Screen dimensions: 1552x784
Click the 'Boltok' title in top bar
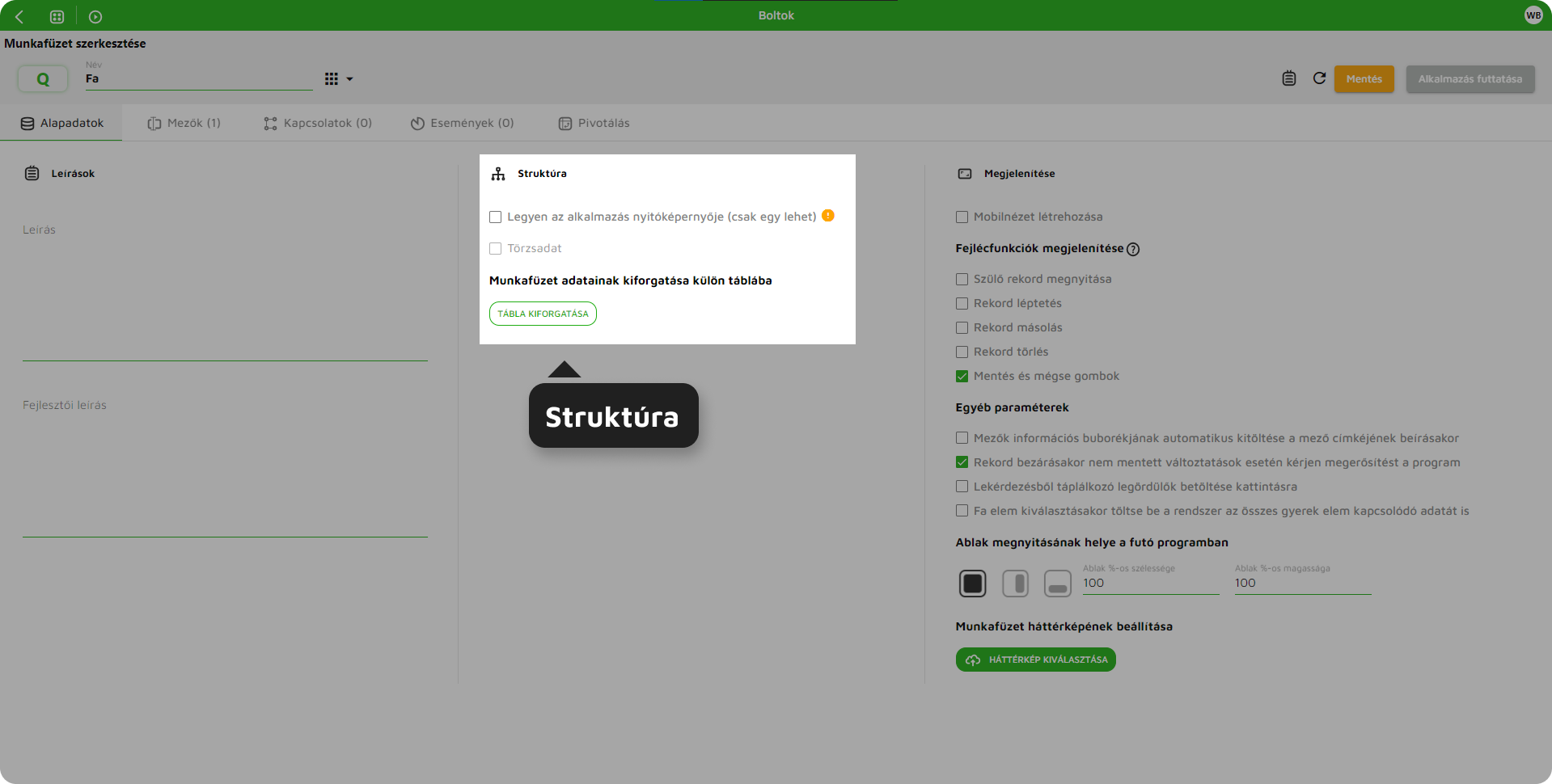pyautogui.click(x=776, y=15)
